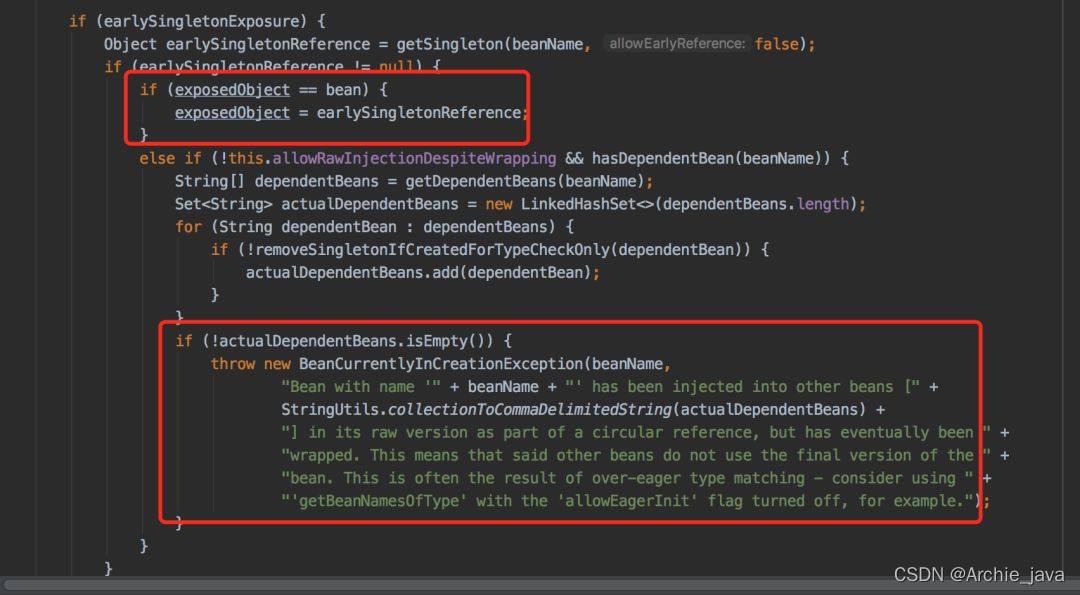
Task: Click 'removeSingletonIfCreatedForTypeCheckOnly' method call
Action: 433,249
